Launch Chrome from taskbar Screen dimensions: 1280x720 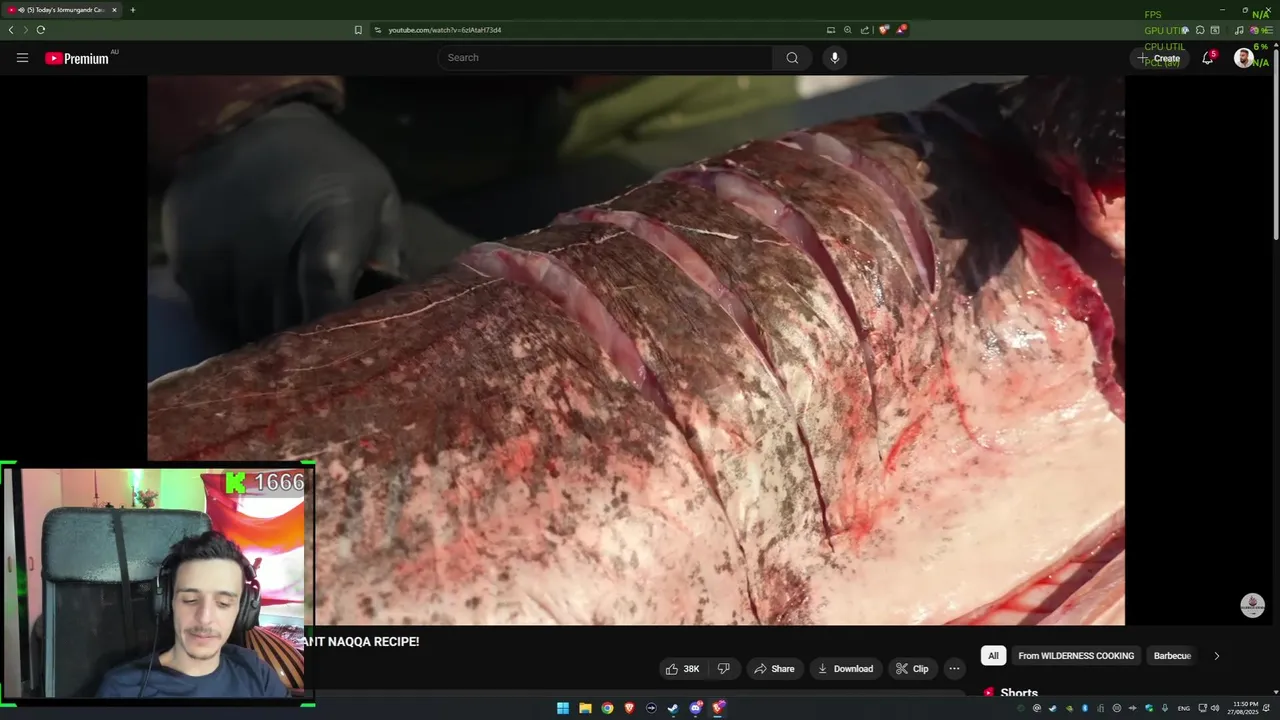(x=607, y=708)
